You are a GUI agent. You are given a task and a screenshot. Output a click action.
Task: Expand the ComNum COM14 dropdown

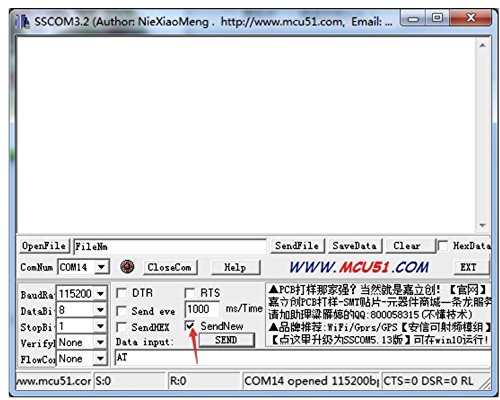coord(101,267)
